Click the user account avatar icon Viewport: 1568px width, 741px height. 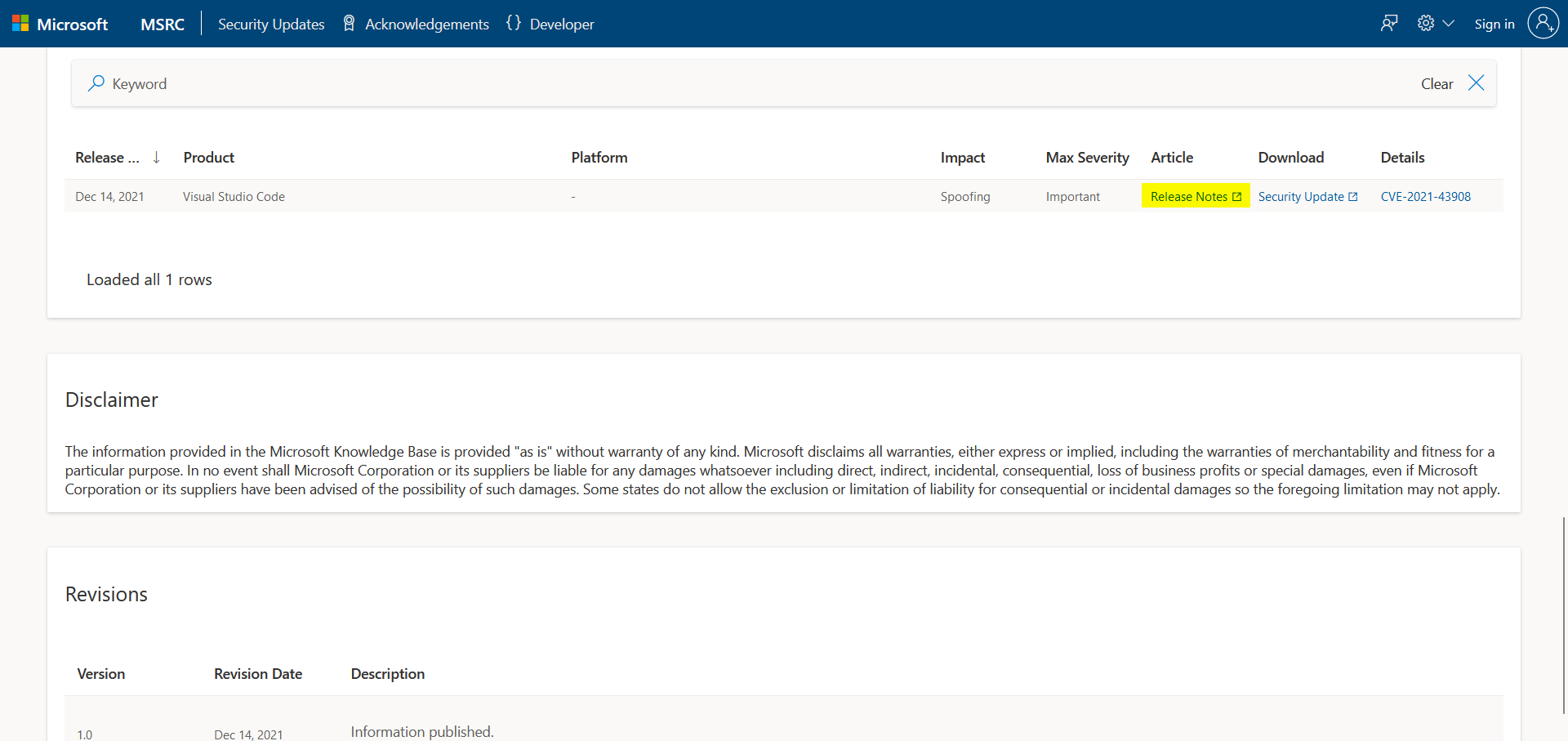tap(1543, 23)
